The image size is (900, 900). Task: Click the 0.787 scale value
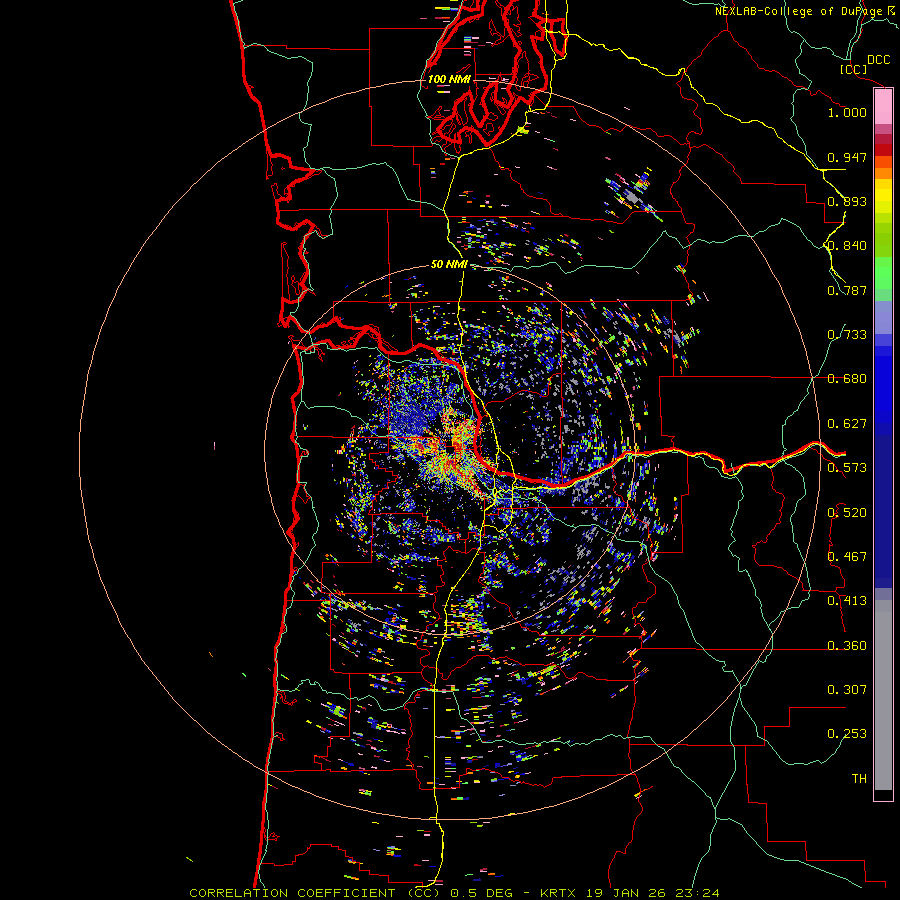click(x=847, y=290)
